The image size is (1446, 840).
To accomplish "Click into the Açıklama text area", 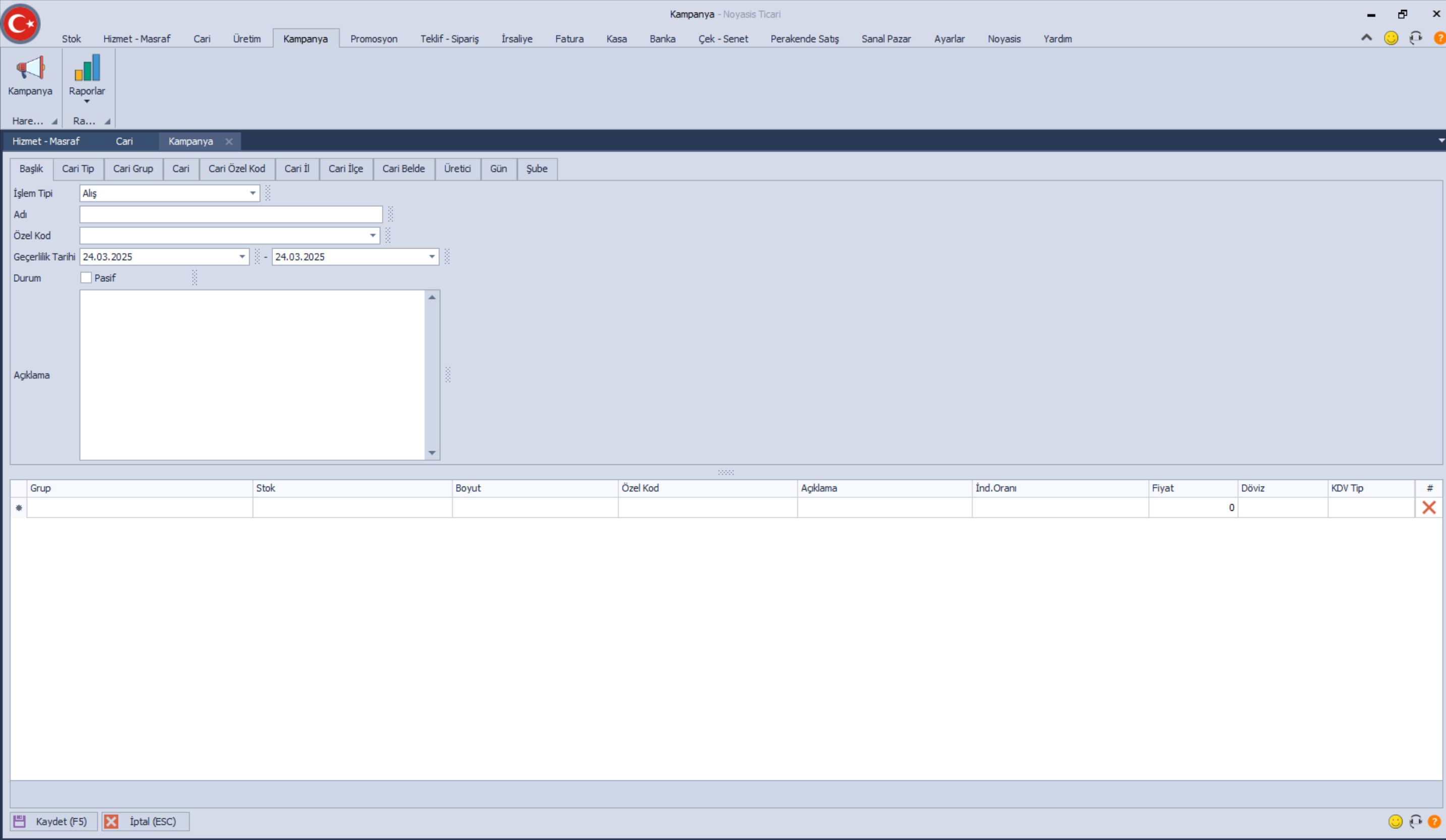I will (253, 375).
